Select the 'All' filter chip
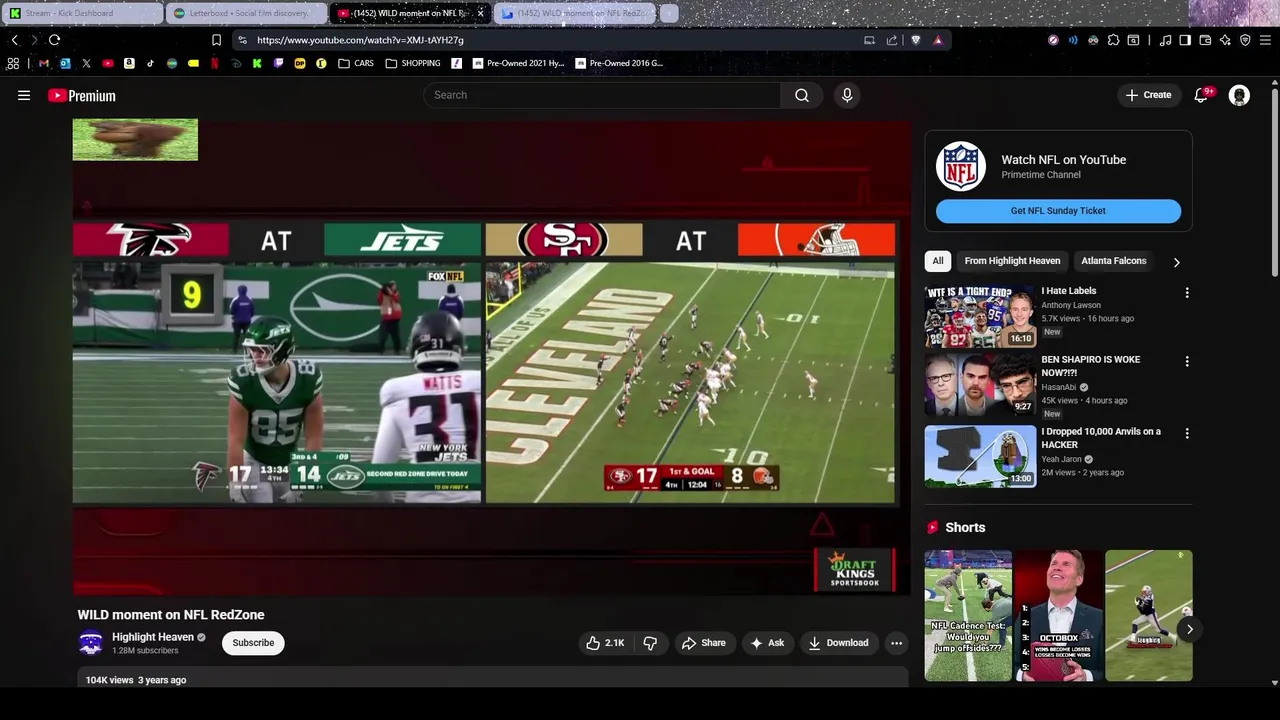 938,261
